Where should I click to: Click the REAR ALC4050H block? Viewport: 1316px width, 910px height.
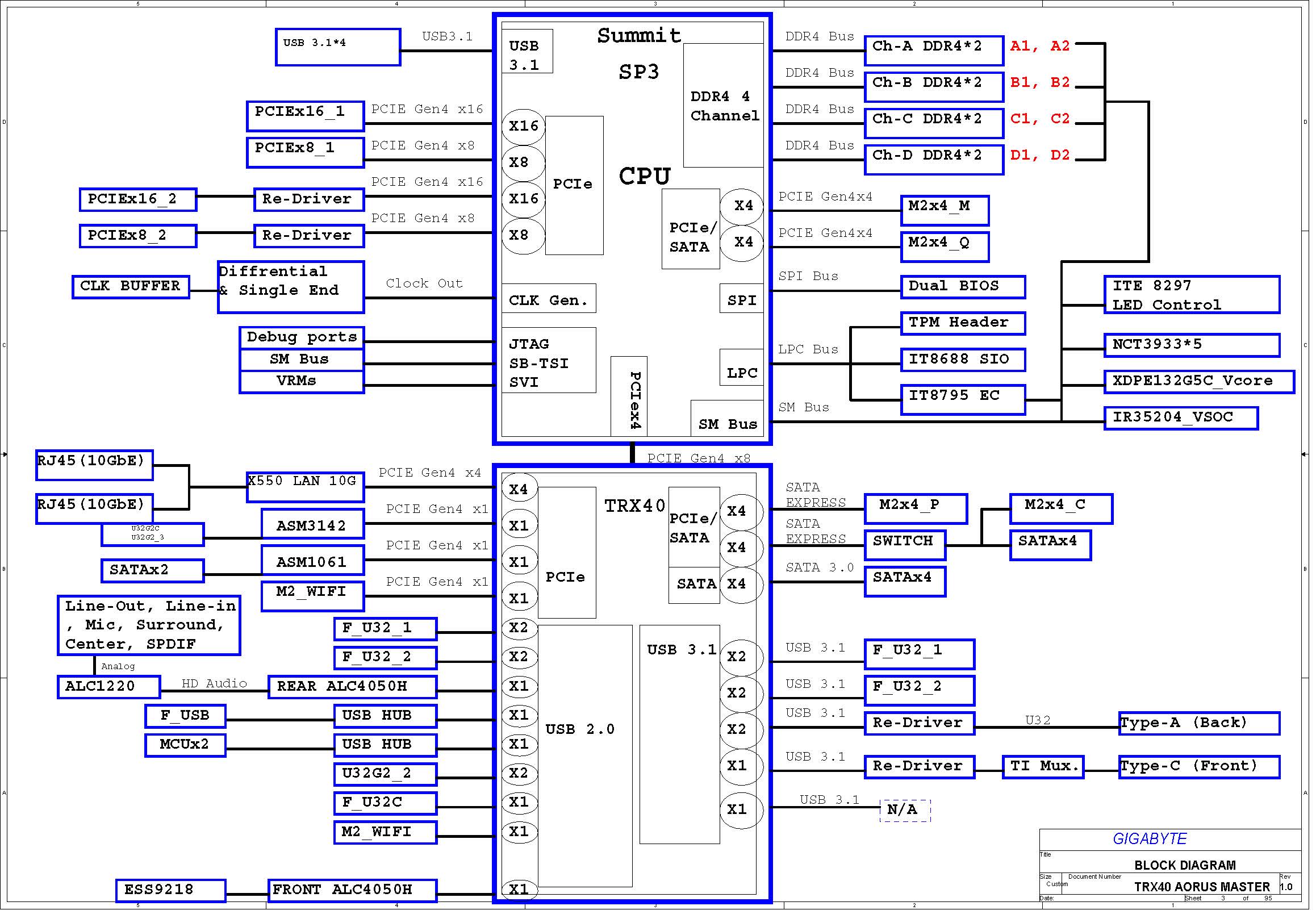click(353, 687)
